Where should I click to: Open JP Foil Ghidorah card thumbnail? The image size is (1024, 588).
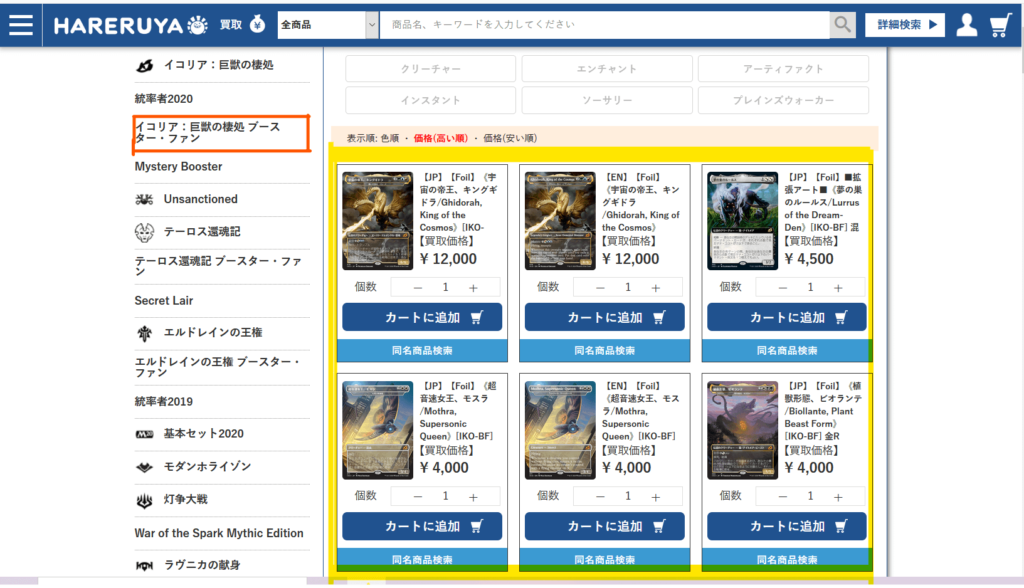[377, 221]
